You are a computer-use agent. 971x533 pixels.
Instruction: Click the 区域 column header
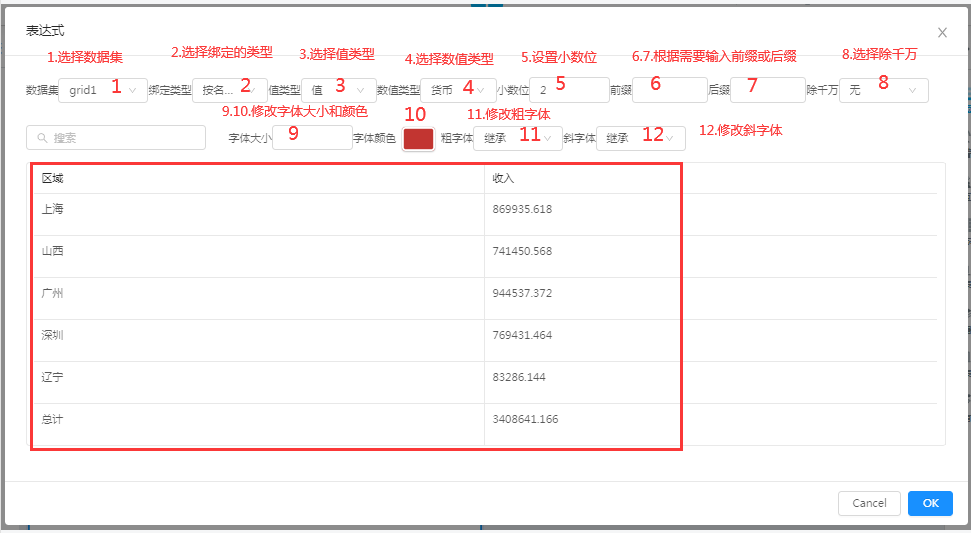coord(258,178)
